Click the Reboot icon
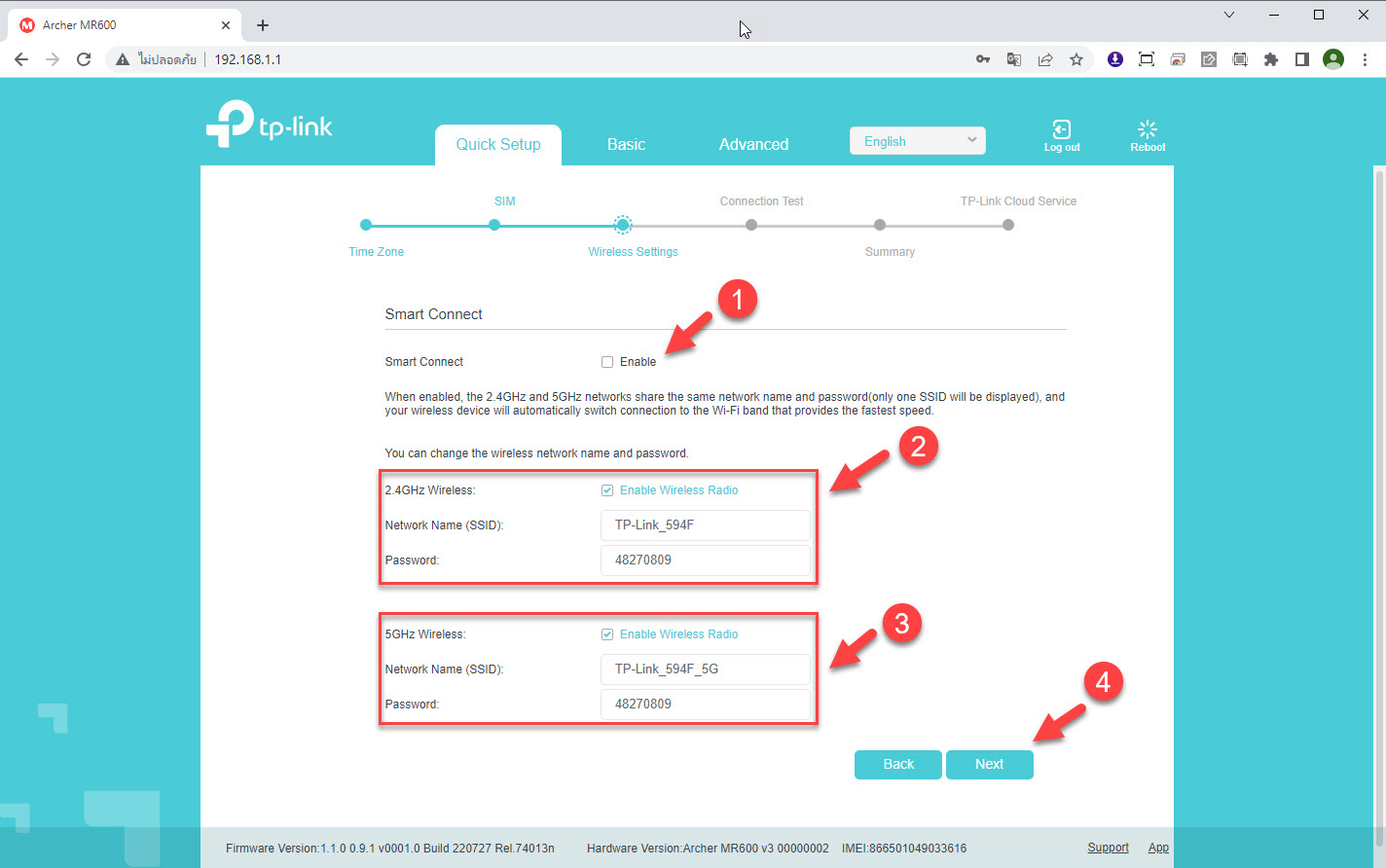Viewport: 1386px width, 868px height. coord(1148,129)
